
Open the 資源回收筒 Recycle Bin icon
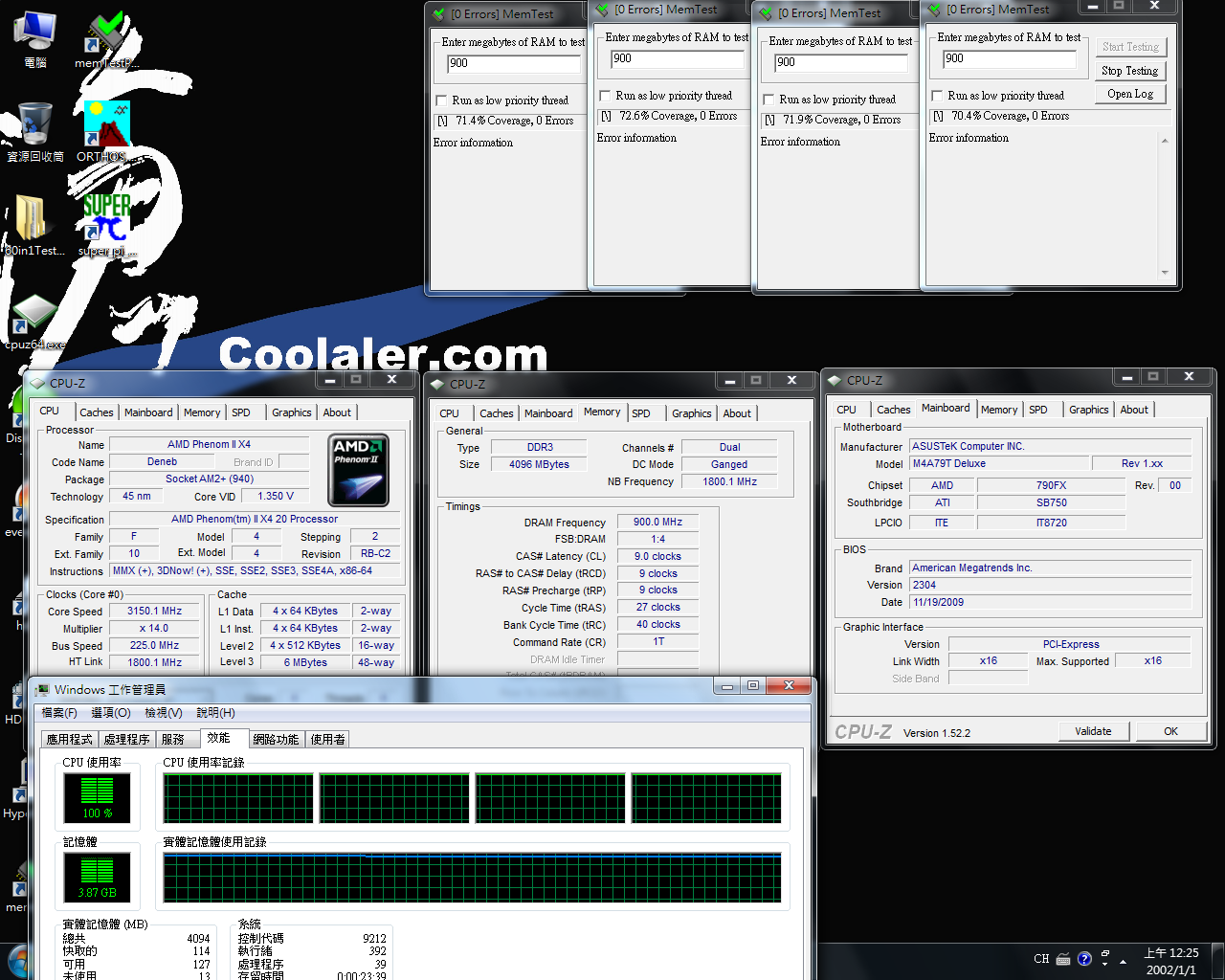pos(35,132)
